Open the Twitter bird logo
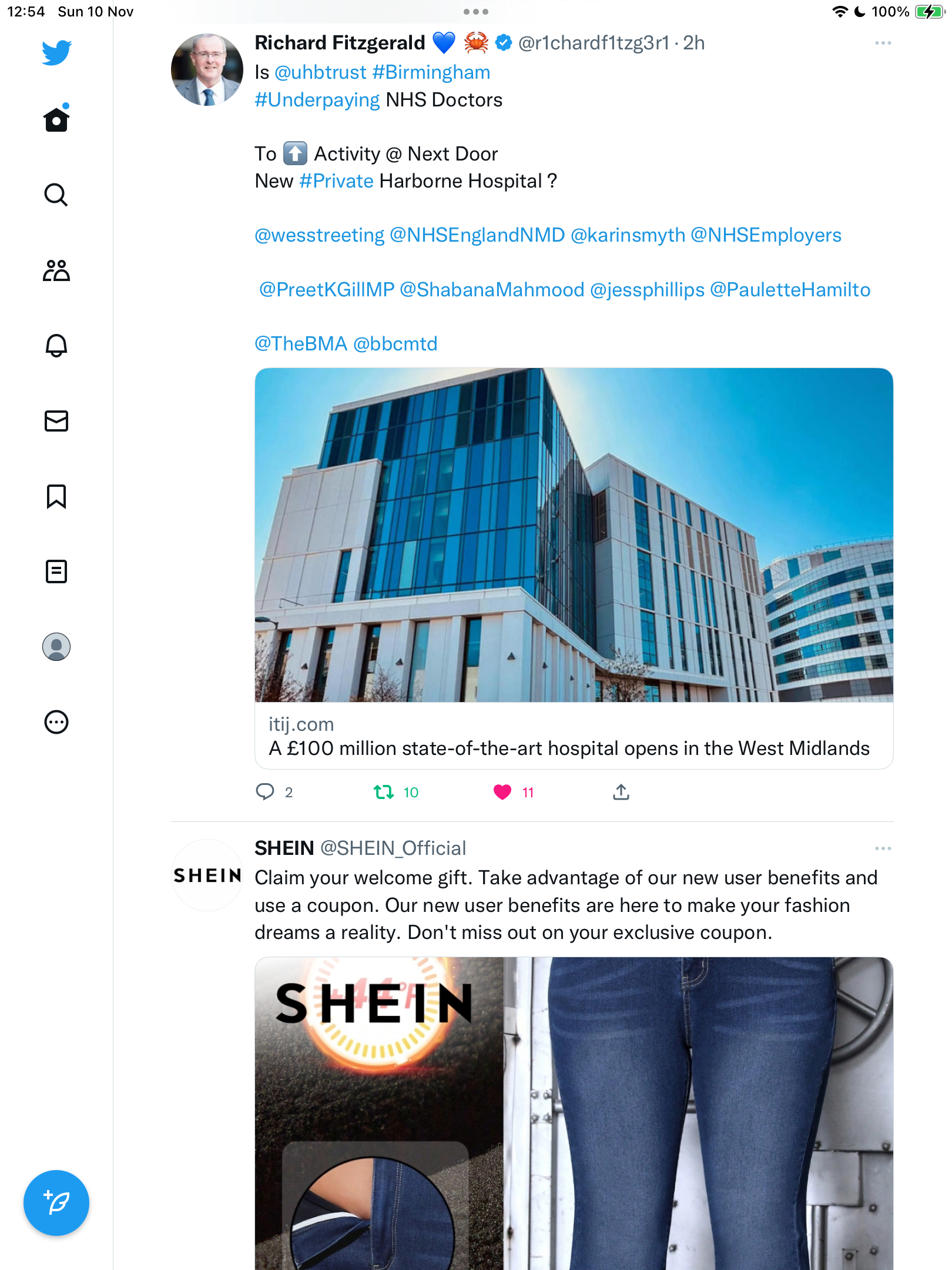 coord(56,53)
